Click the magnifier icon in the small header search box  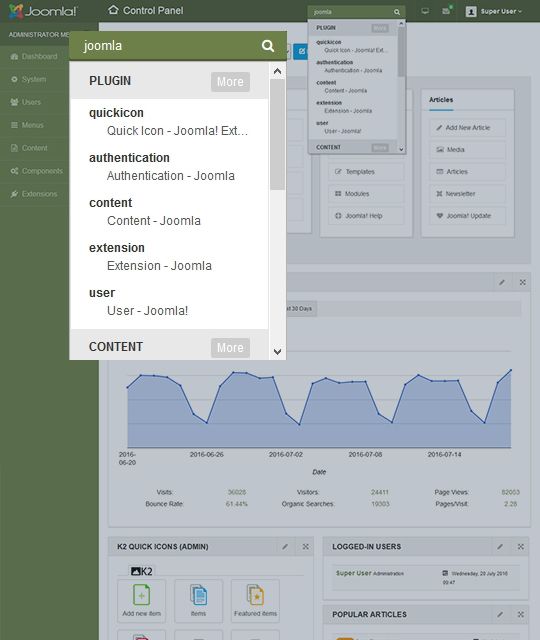pos(397,12)
